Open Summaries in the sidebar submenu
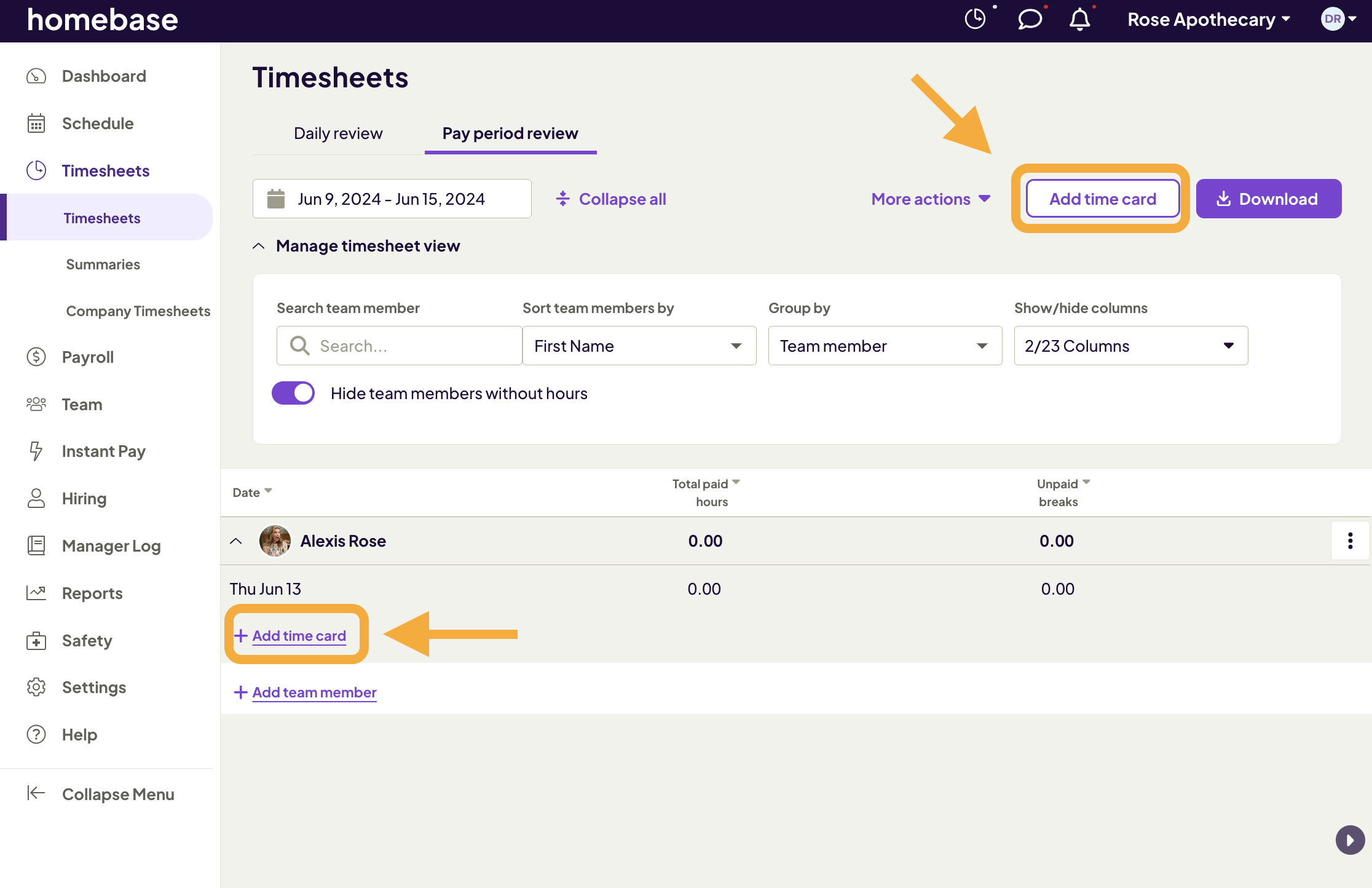Screen dimensions: 1372x888 coord(103,264)
